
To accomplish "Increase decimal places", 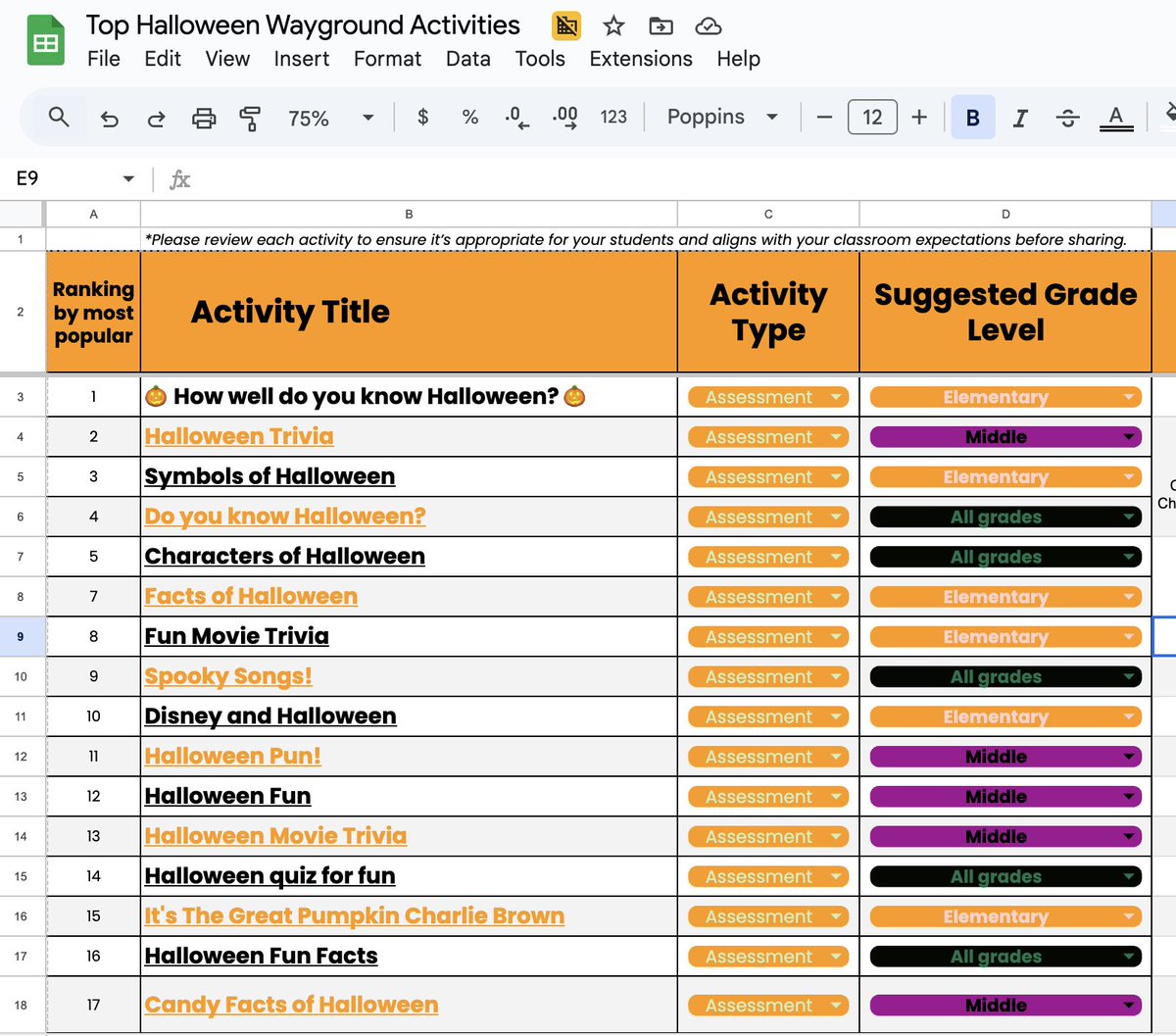I will click(x=565, y=118).
